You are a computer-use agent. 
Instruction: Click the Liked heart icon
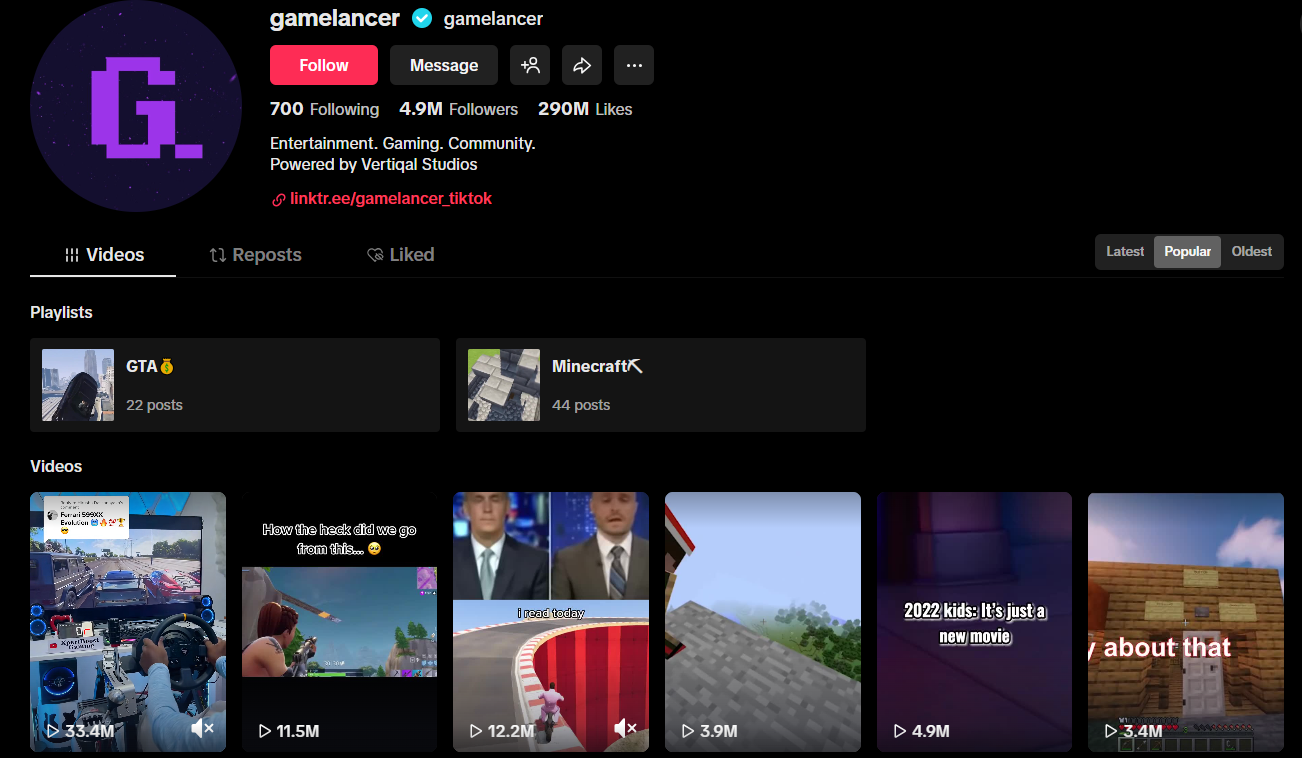pos(376,254)
